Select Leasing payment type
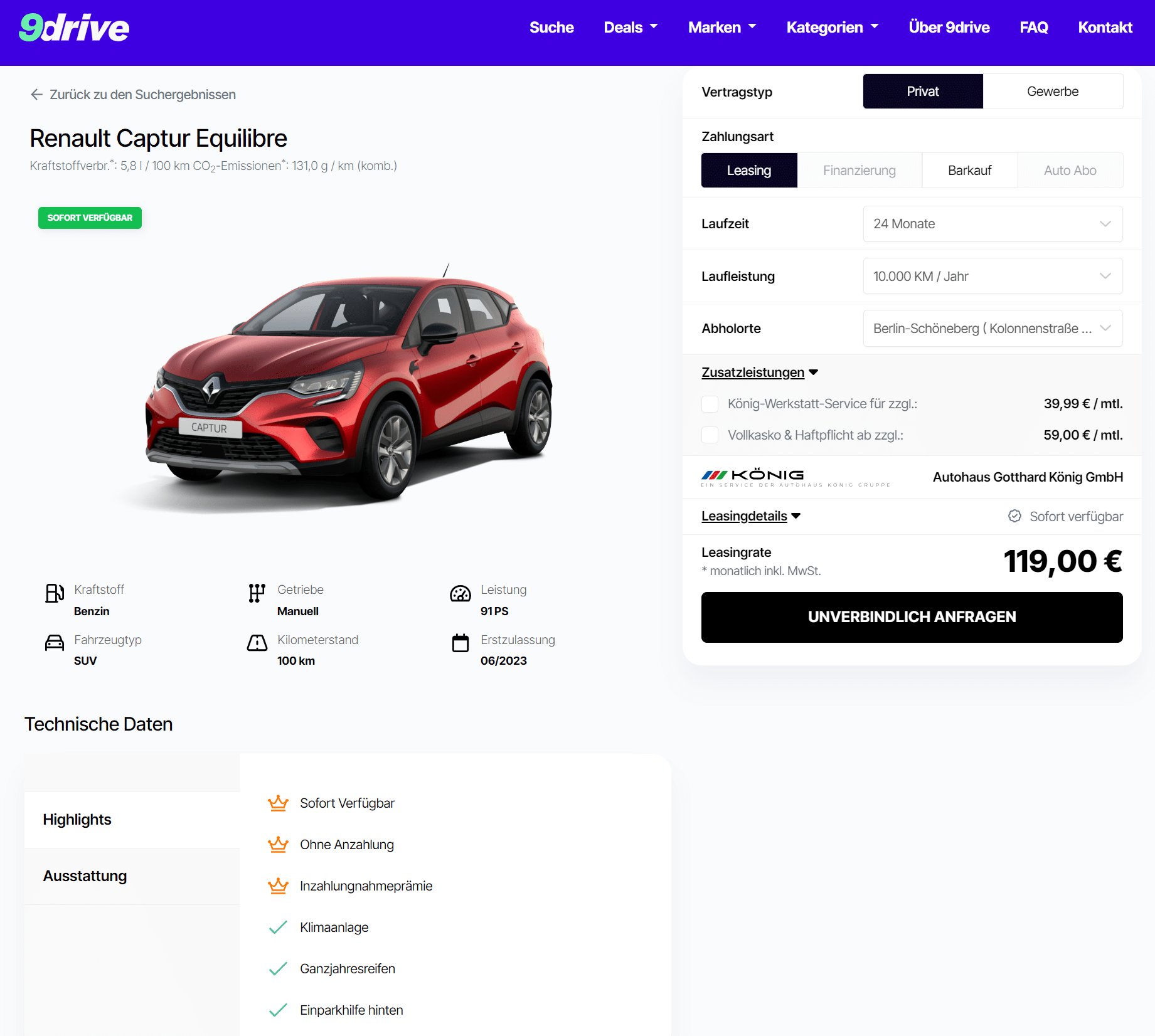The height and width of the screenshot is (1036, 1155). click(749, 171)
